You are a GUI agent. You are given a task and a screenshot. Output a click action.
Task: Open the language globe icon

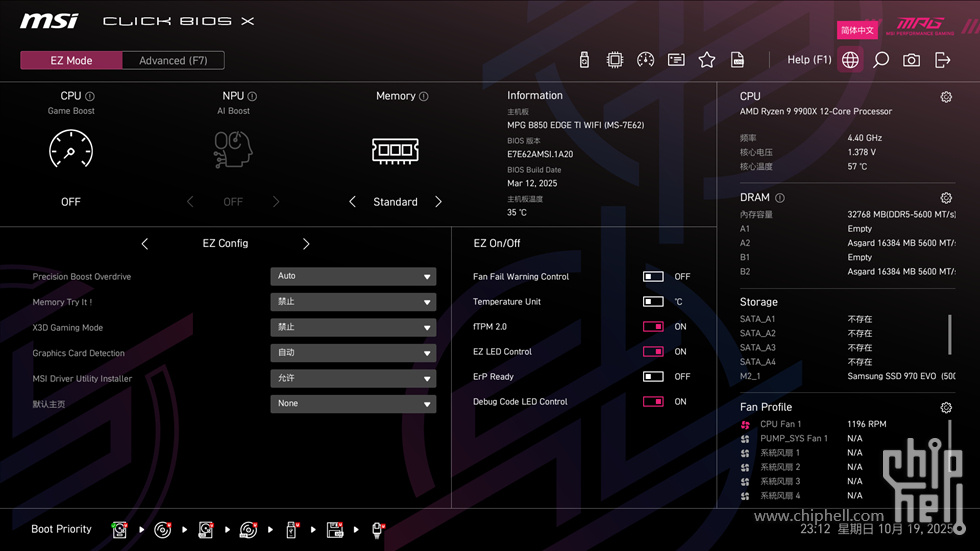click(850, 60)
